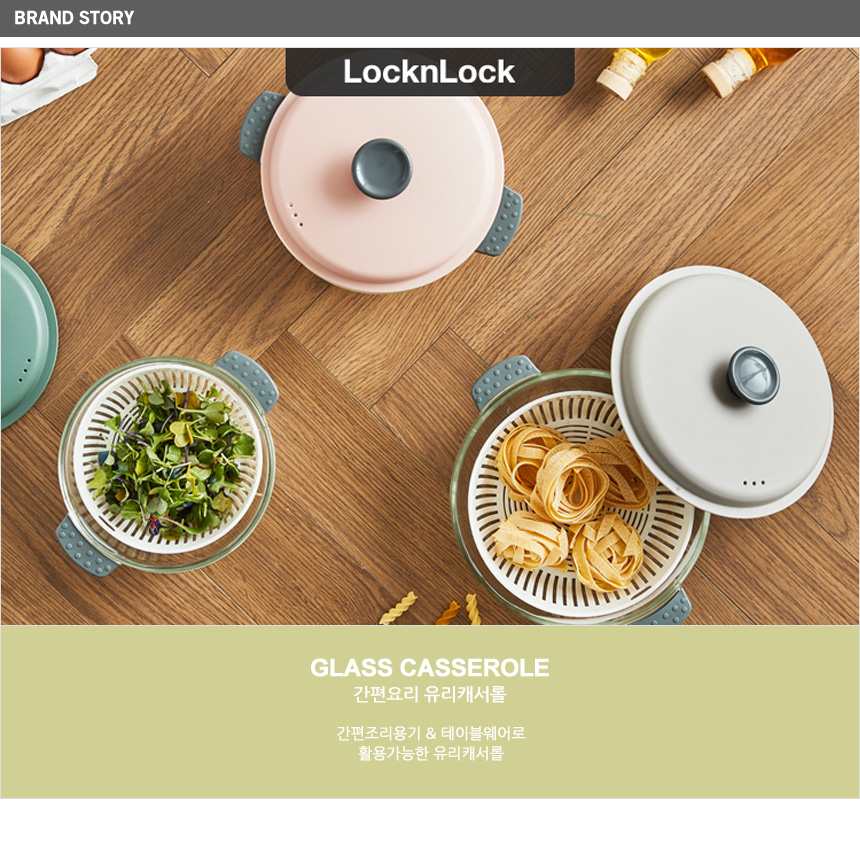Click the 간편조리용기 & 테이블웨어로 description line
Viewport: 860px width, 850px height.
(431, 733)
